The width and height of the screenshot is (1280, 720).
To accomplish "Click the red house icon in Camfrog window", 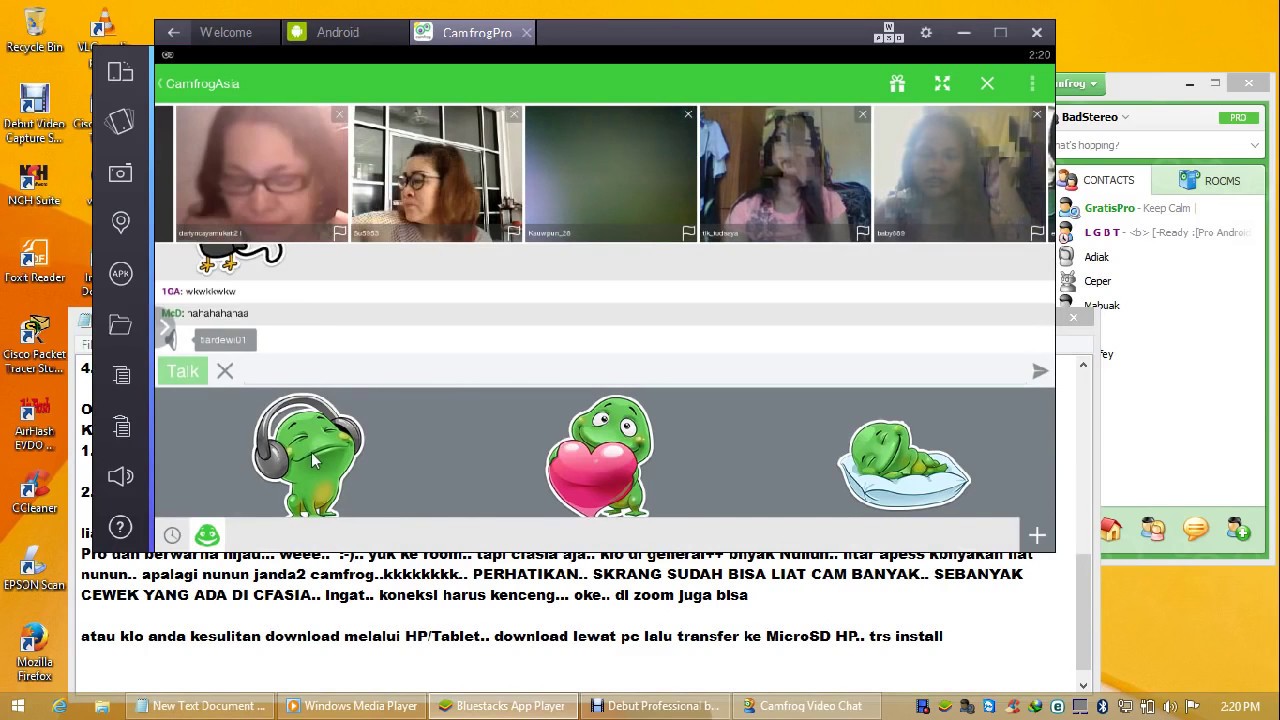I will tap(1110, 529).
